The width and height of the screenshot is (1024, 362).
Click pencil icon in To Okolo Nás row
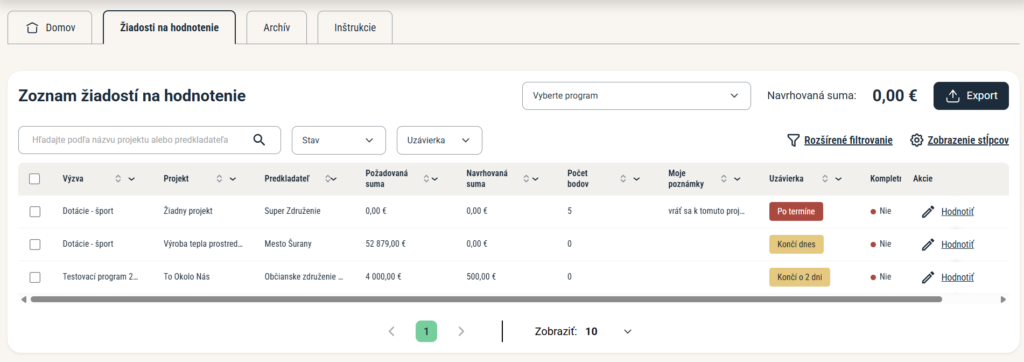pos(927,277)
